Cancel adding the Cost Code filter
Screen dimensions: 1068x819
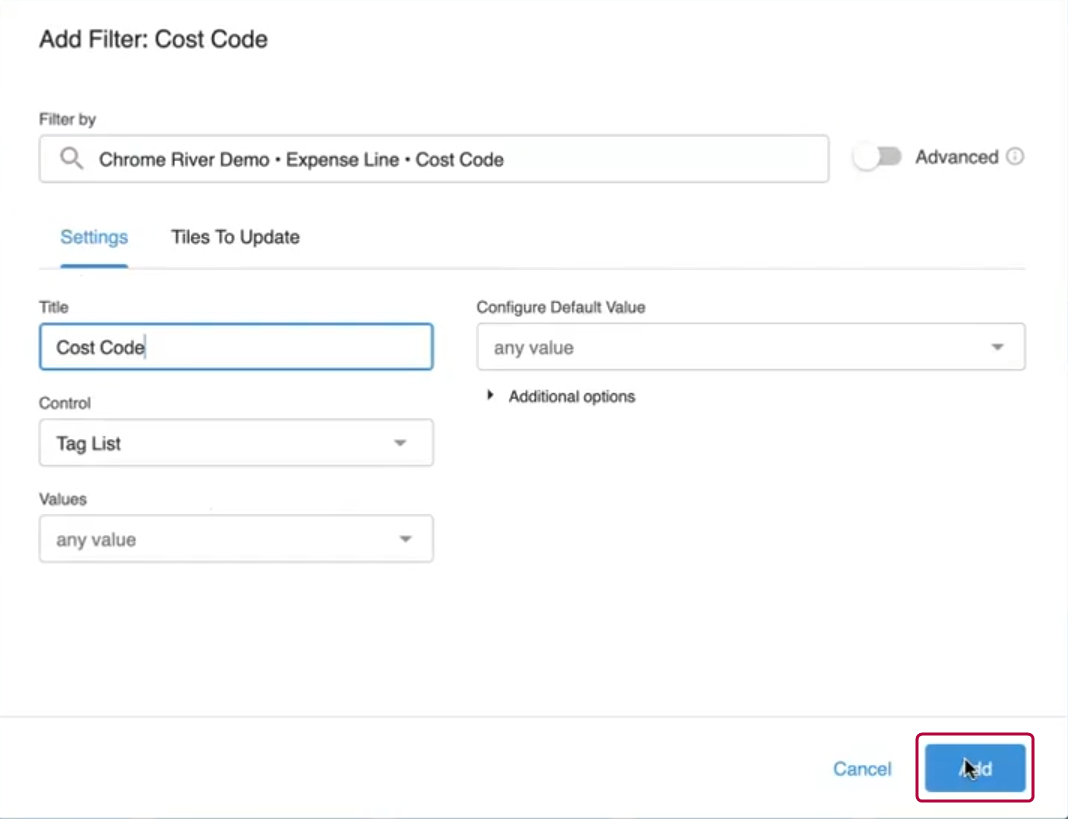(861, 768)
